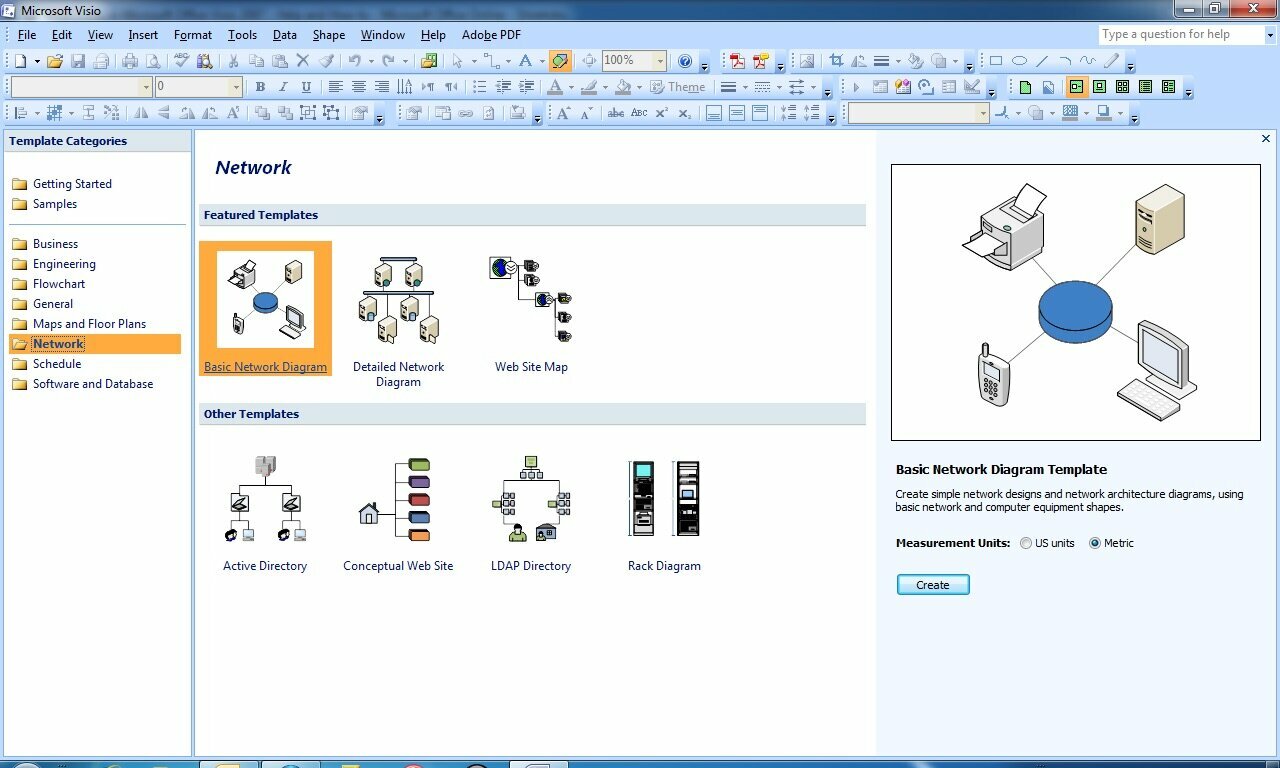Image resolution: width=1280 pixels, height=768 pixels.
Task: Choose the Connector tool icon
Action: click(491, 61)
